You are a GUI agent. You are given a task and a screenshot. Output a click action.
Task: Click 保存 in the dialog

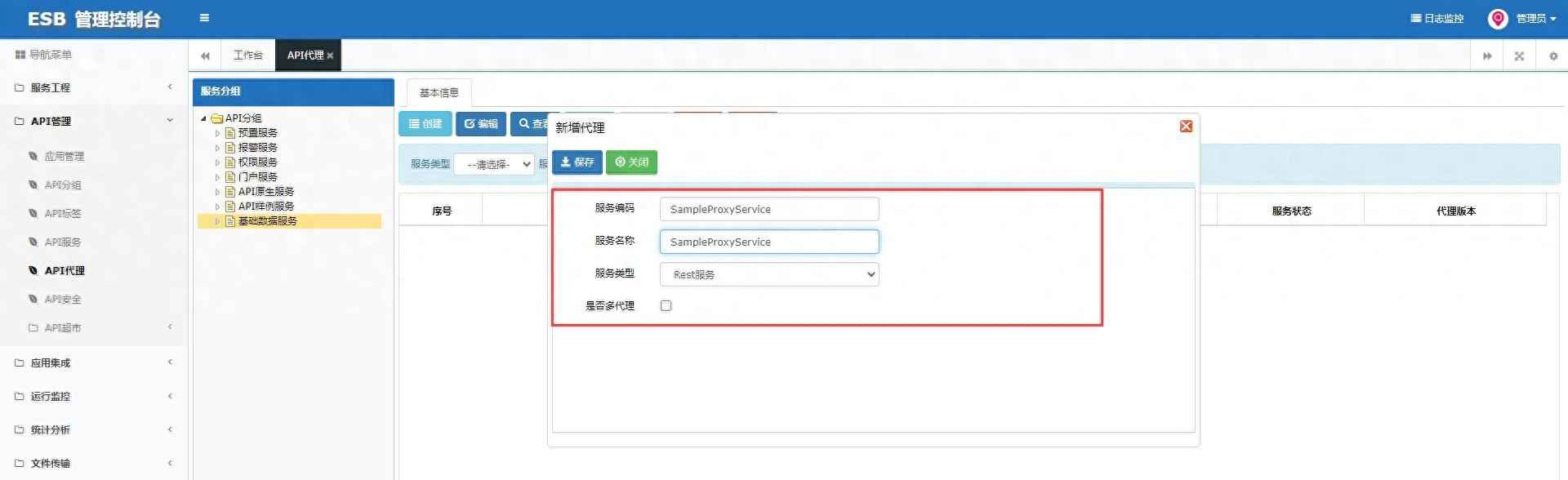(x=577, y=162)
